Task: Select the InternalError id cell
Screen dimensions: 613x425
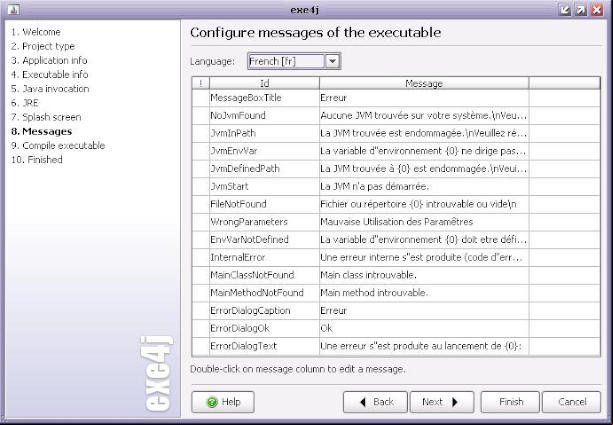Action: [x=264, y=257]
